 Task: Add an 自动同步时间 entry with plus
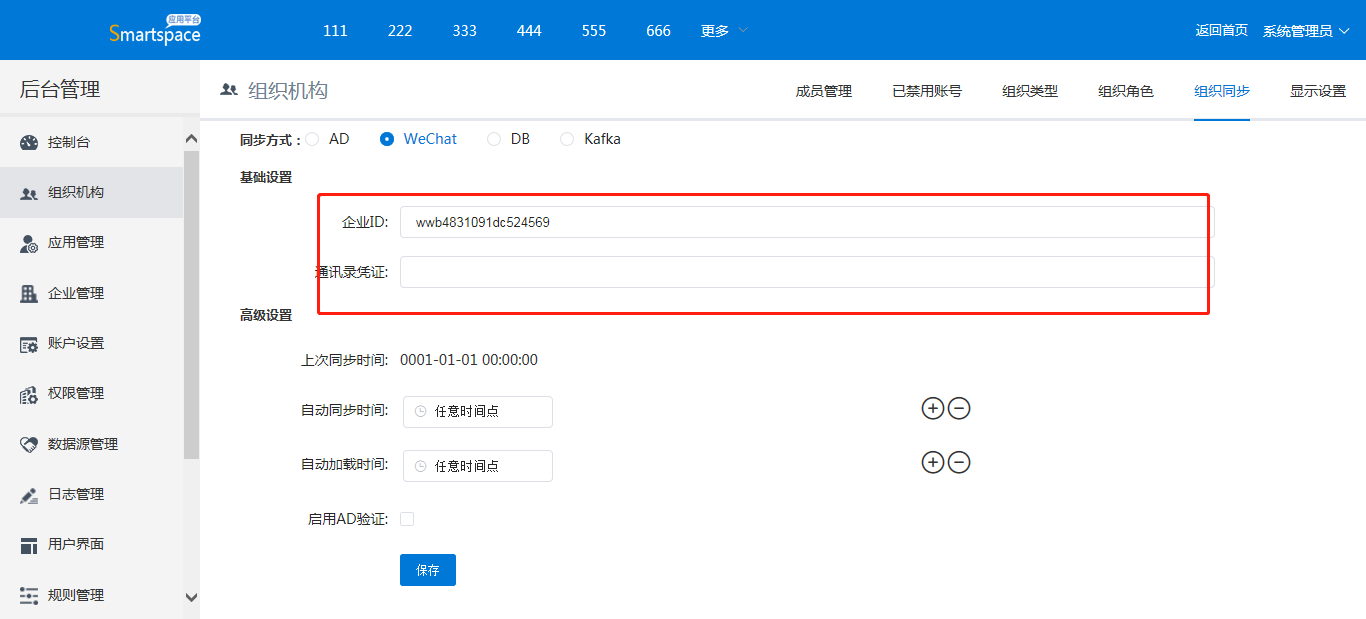click(932, 408)
